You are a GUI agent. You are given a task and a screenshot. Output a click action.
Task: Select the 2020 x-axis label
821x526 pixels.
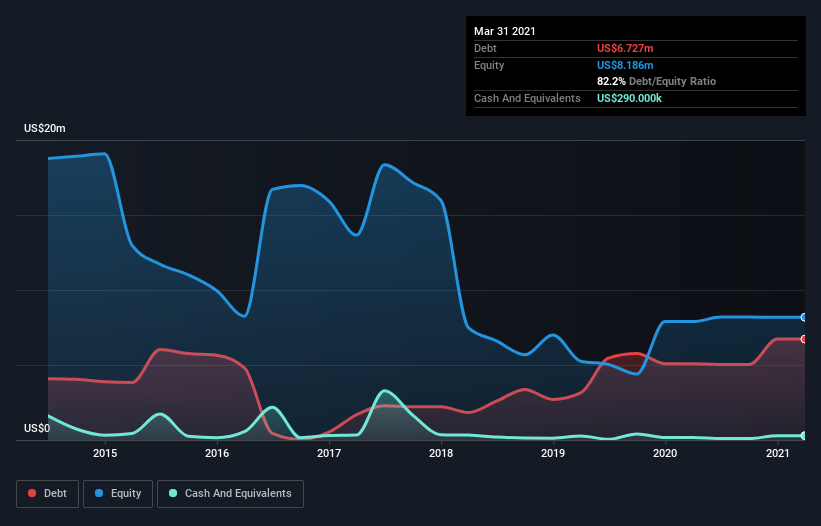click(665, 453)
